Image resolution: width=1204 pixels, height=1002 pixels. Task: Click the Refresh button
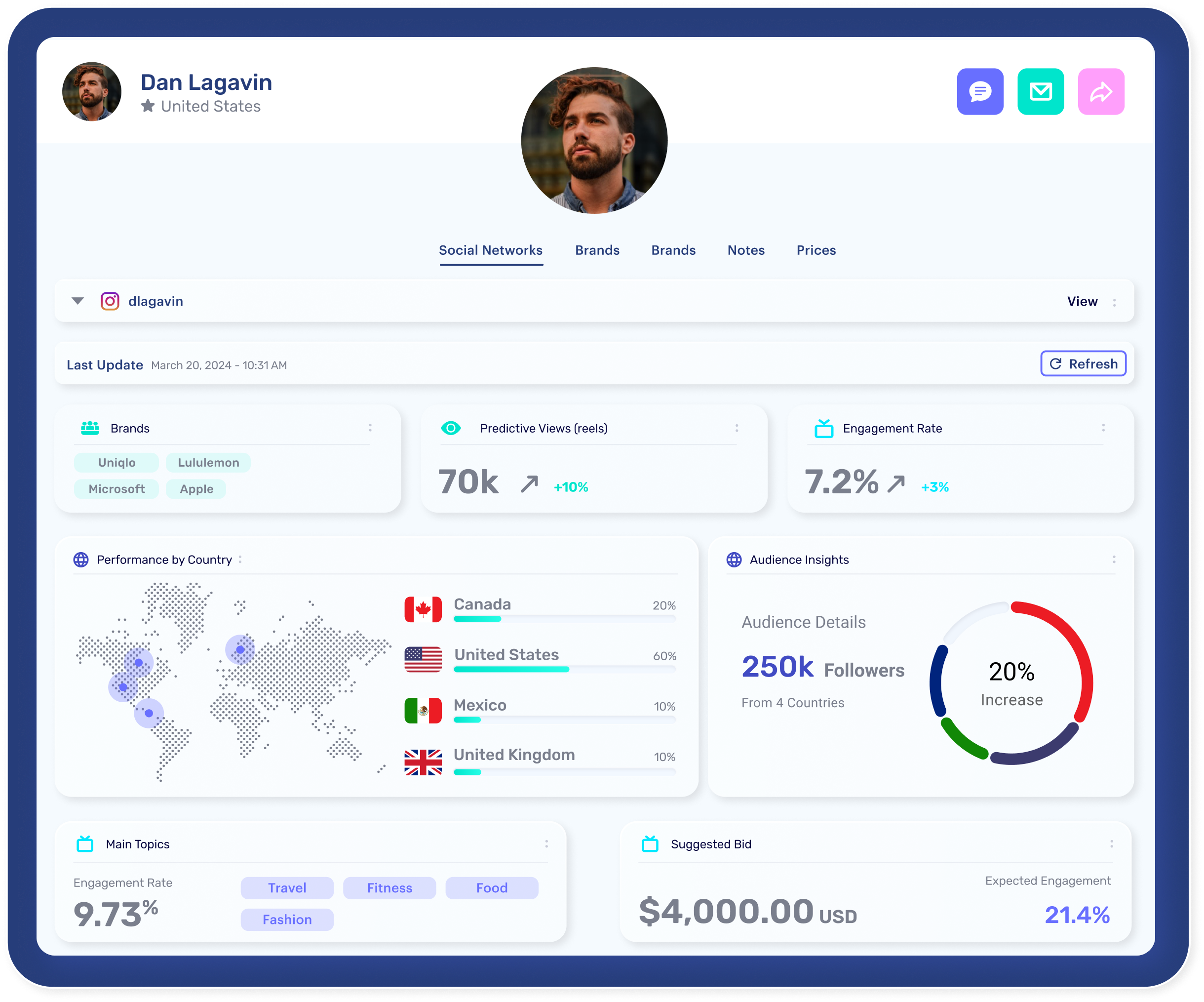[x=1083, y=363]
